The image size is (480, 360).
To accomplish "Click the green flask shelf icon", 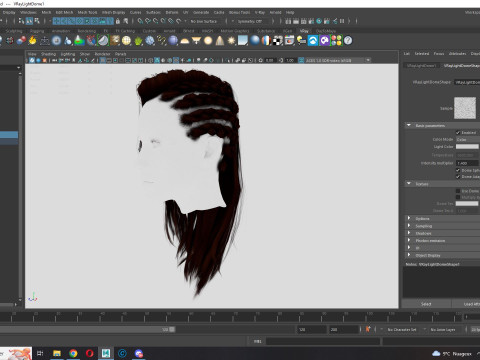I will tap(79, 41).
